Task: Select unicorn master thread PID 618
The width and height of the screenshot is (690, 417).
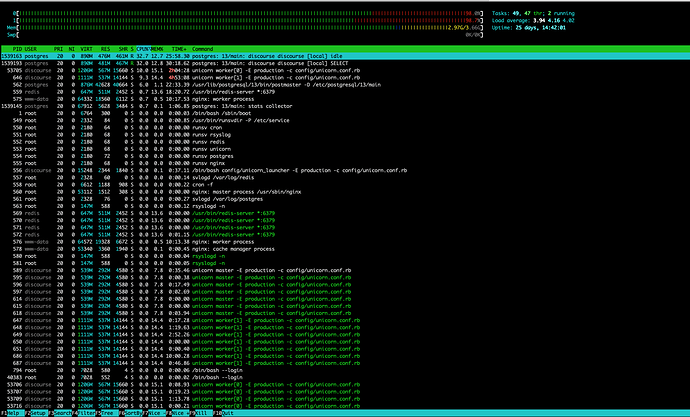Action: click(345, 313)
